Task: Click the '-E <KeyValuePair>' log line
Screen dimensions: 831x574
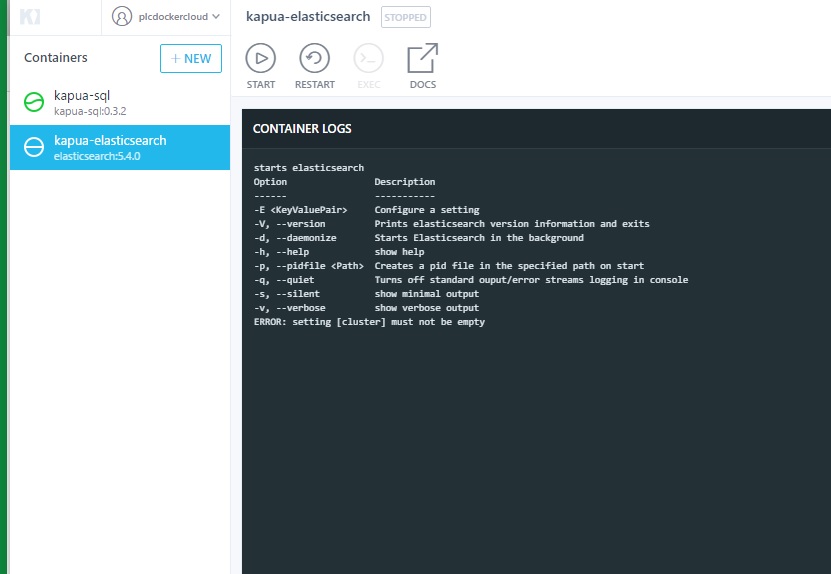Action: (x=366, y=209)
